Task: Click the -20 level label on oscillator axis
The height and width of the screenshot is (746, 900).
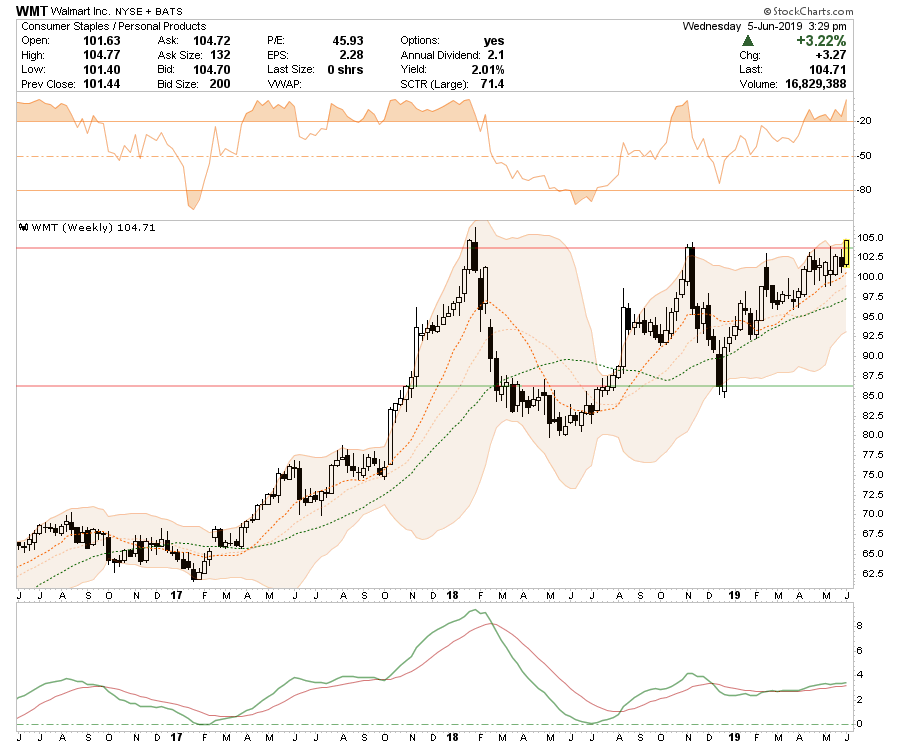Action: (864, 121)
